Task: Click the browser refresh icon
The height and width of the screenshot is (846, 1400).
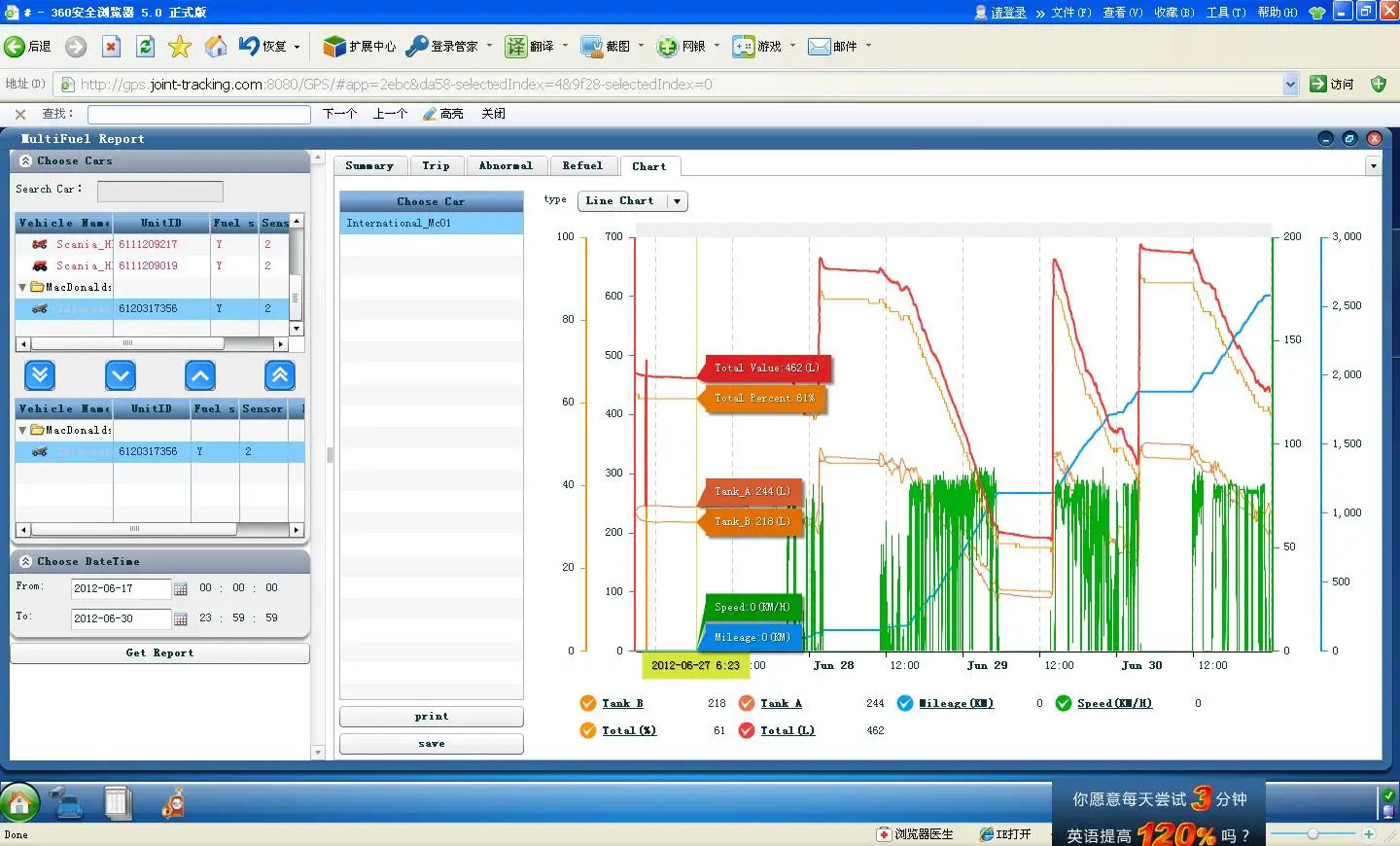Action: click(x=145, y=47)
